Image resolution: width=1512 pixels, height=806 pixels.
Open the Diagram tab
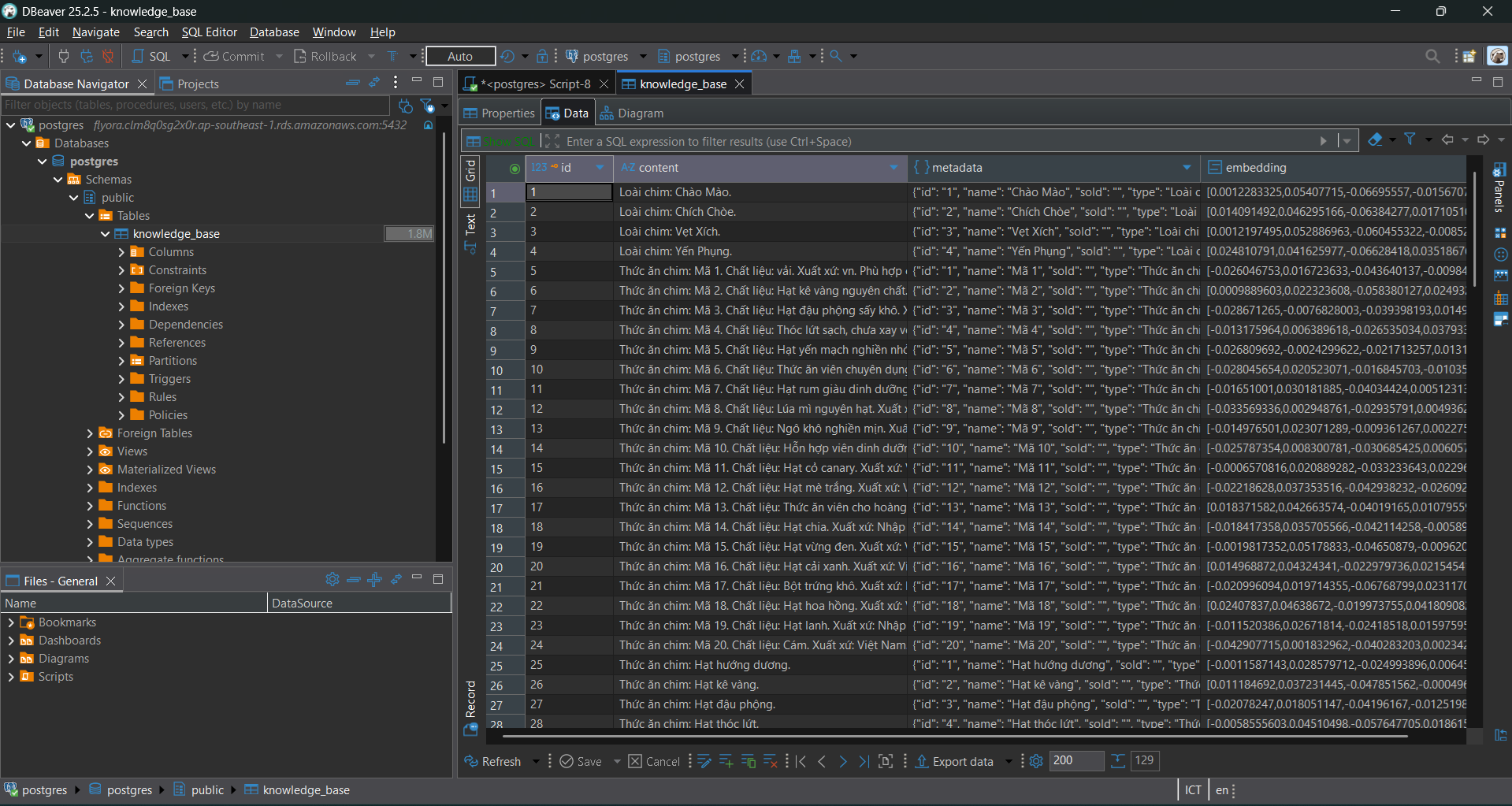point(631,113)
